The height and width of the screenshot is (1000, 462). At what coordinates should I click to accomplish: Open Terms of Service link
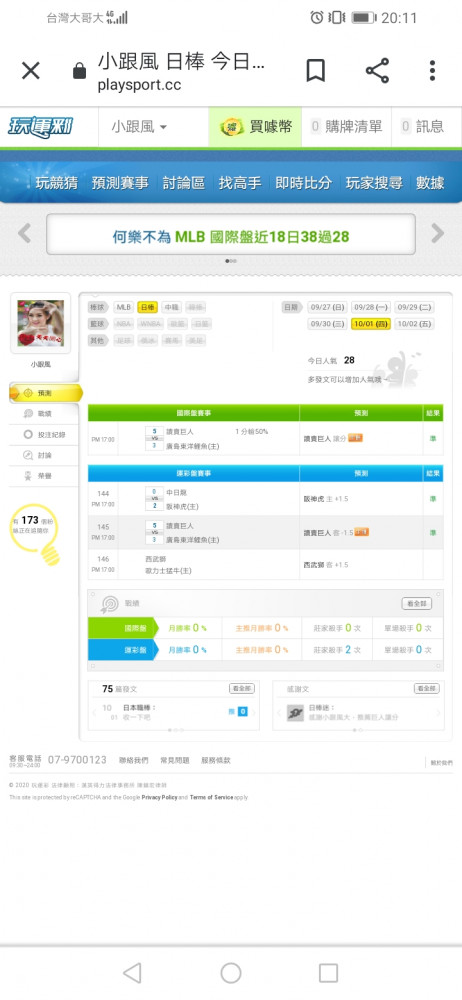pyautogui.click(x=211, y=797)
